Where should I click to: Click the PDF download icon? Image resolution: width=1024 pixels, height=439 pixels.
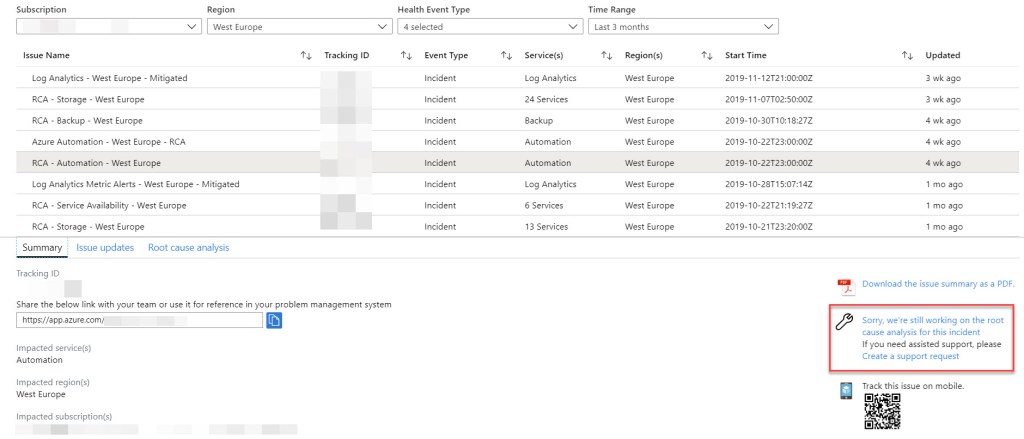[x=845, y=285]
